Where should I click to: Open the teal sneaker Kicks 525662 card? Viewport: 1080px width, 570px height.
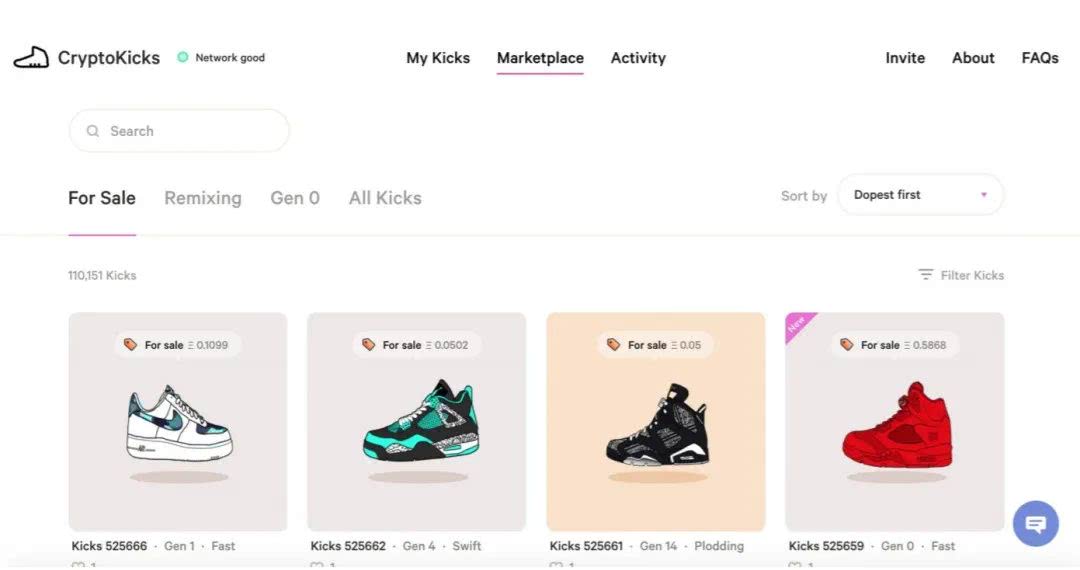click(416, 422)
